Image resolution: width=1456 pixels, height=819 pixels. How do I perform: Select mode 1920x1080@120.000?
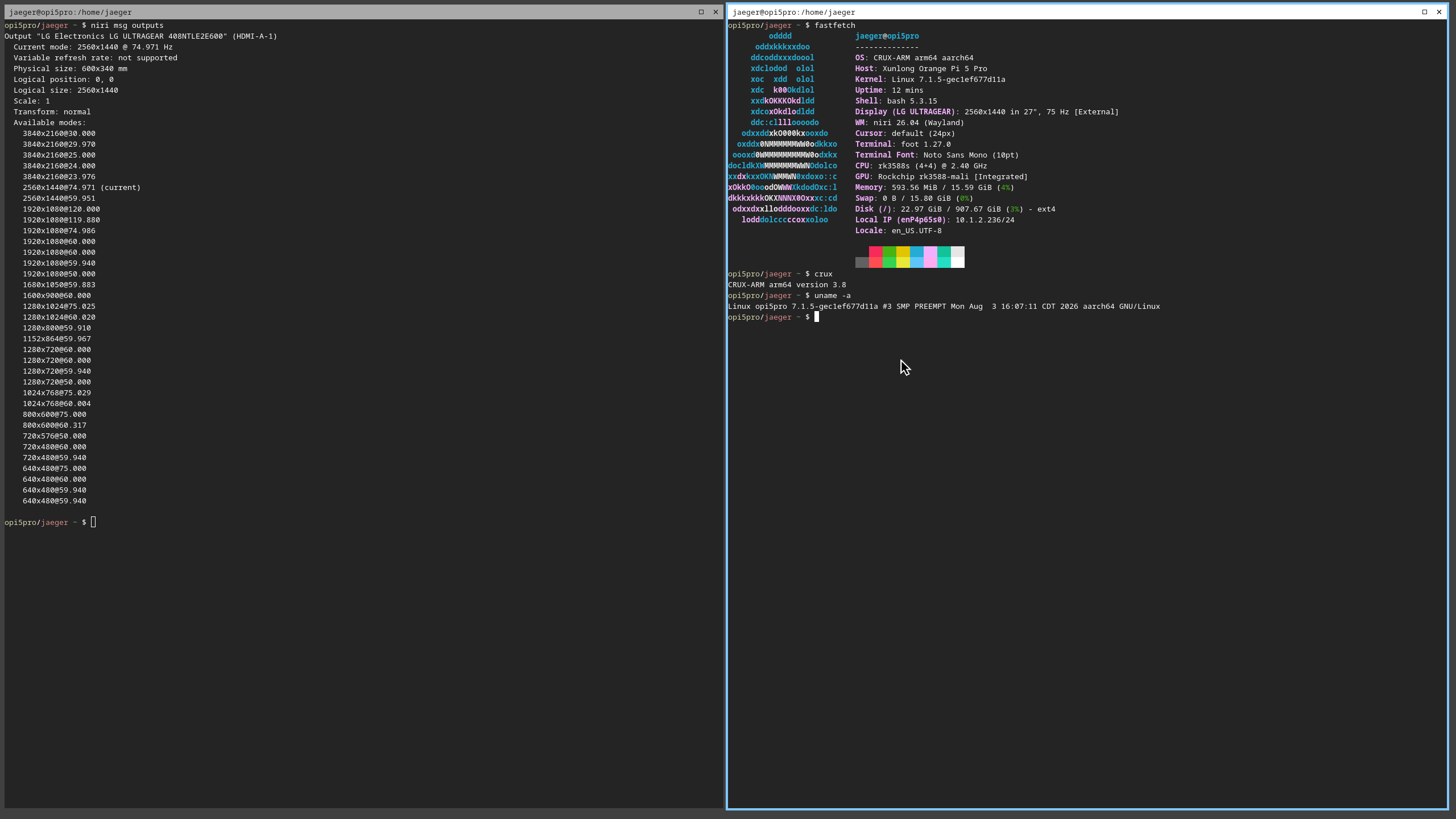[x=61, y=209]
